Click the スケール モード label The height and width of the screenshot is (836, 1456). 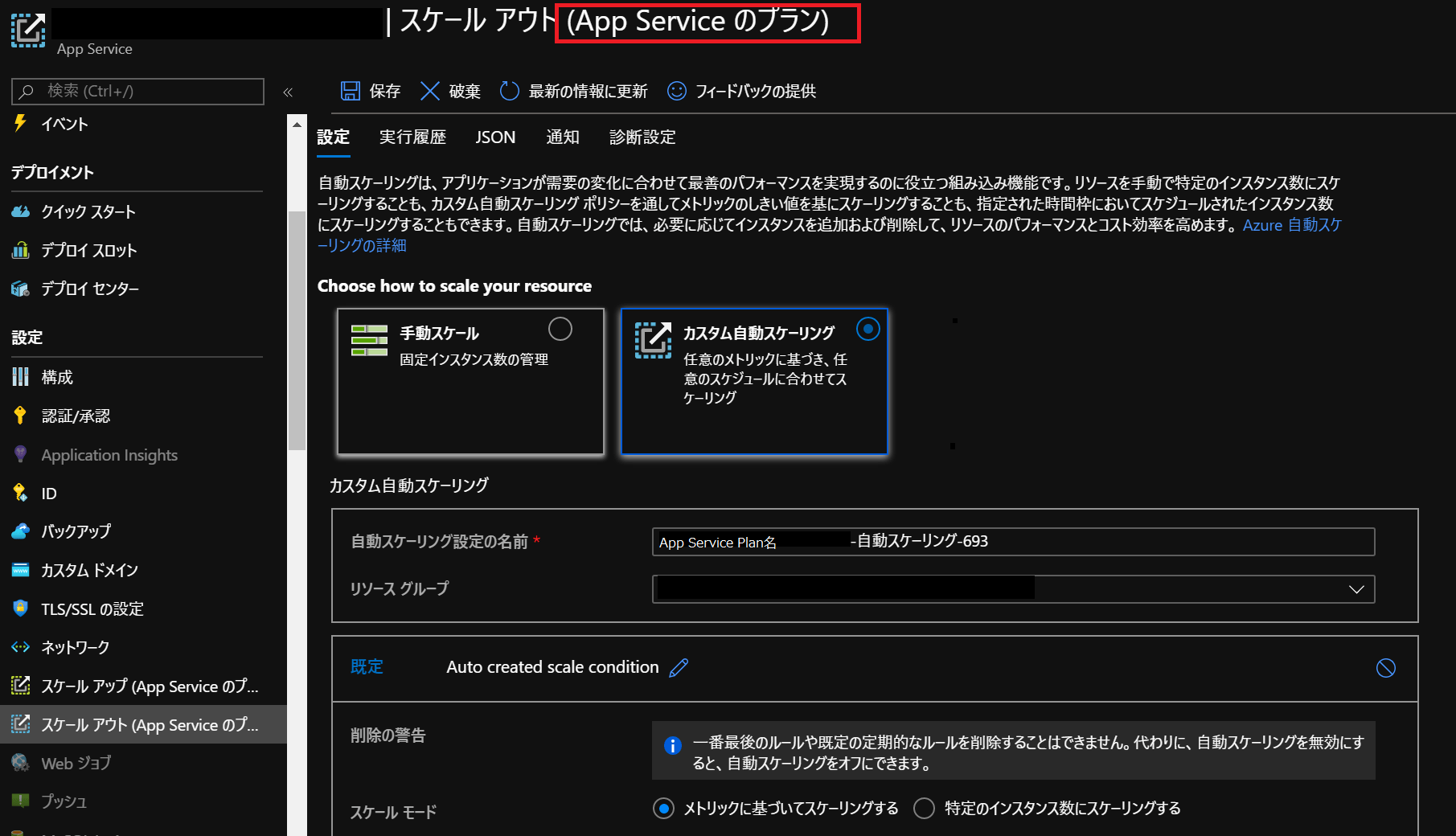point(393,813)
